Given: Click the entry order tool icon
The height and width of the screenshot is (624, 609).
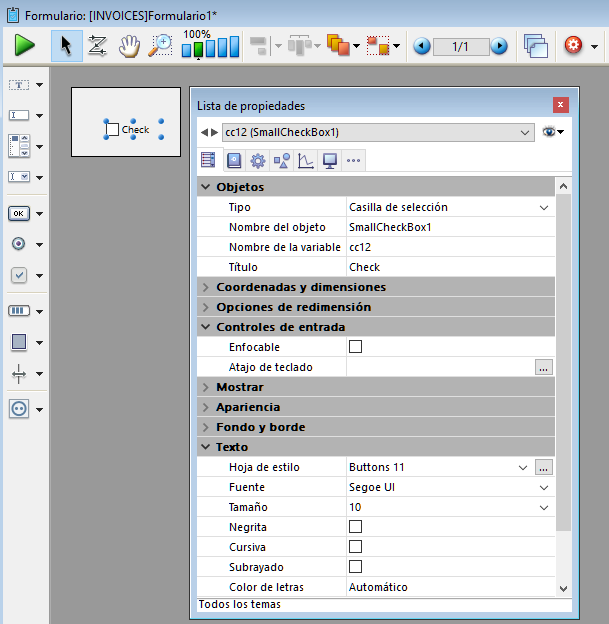Looking at the screenshot, I should click(97, 45).
